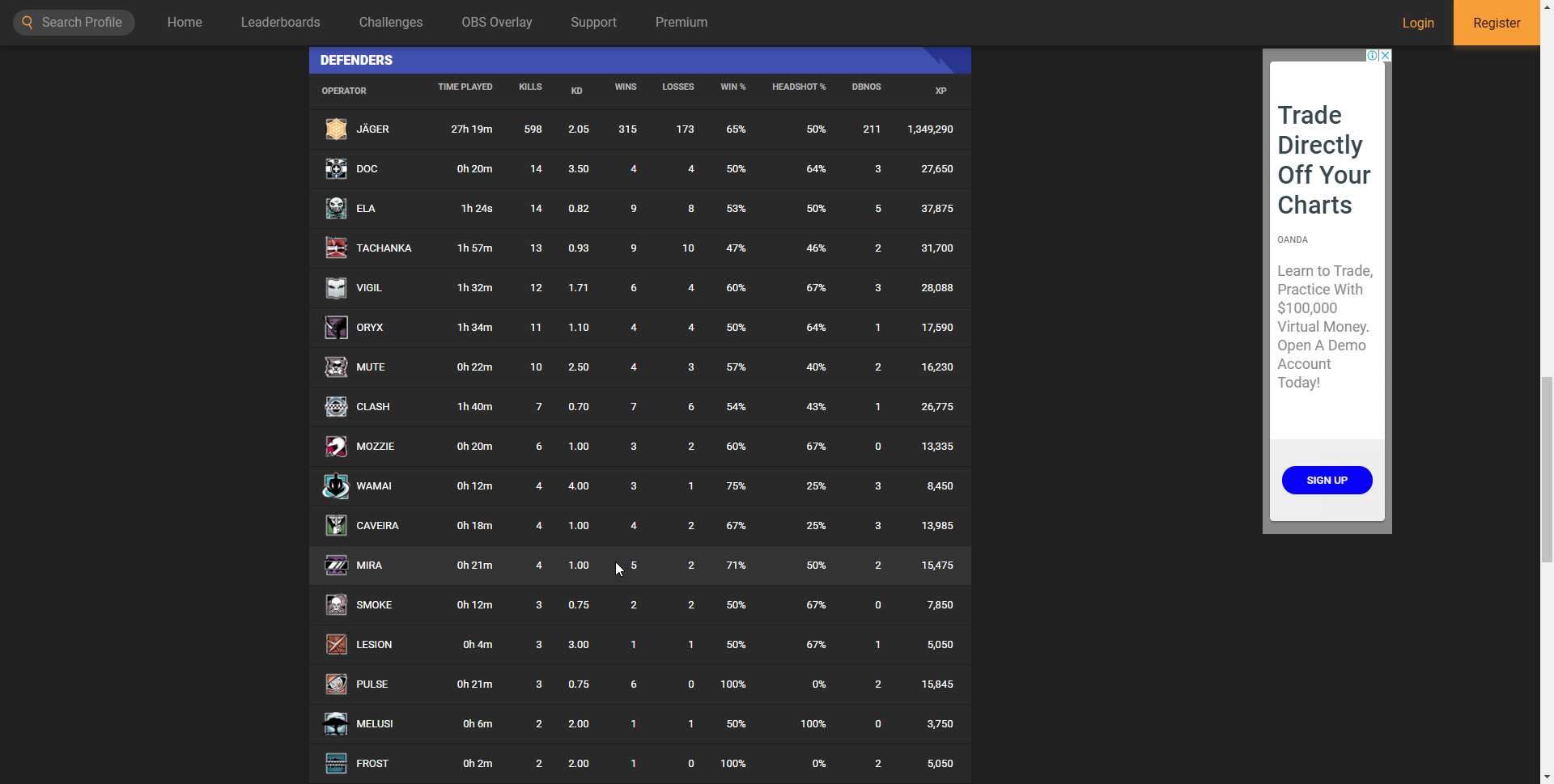Click the Doc operator icon
This screenshot has height=784, width=1554.
click(336, 169)
